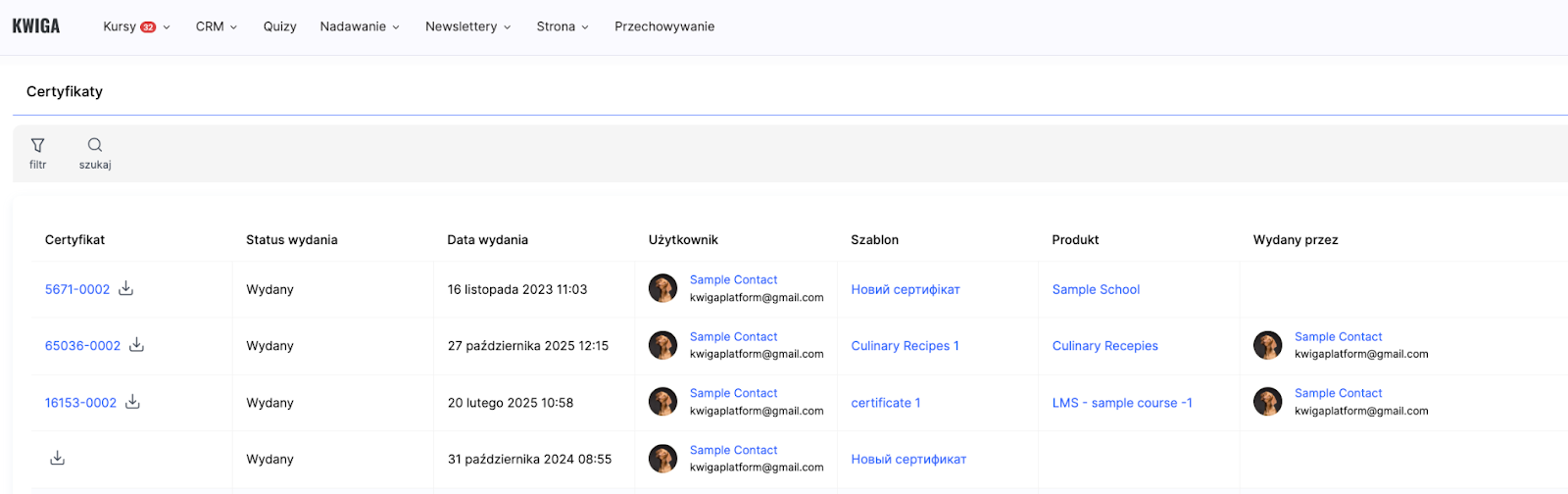The image size is (1568, 494).
Task: Expand the CRM dropdown menu
Action: point(216,26)
